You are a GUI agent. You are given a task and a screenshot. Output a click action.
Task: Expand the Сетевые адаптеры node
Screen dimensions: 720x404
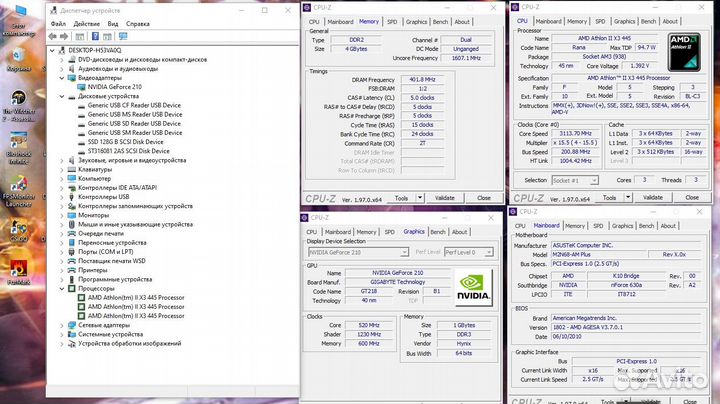click(62, 325)
